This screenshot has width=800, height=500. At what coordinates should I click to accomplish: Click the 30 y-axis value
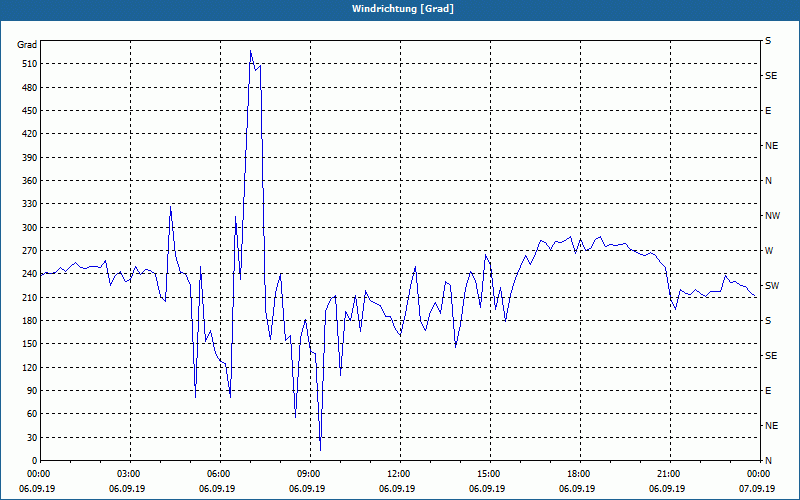tap(32, 437)
